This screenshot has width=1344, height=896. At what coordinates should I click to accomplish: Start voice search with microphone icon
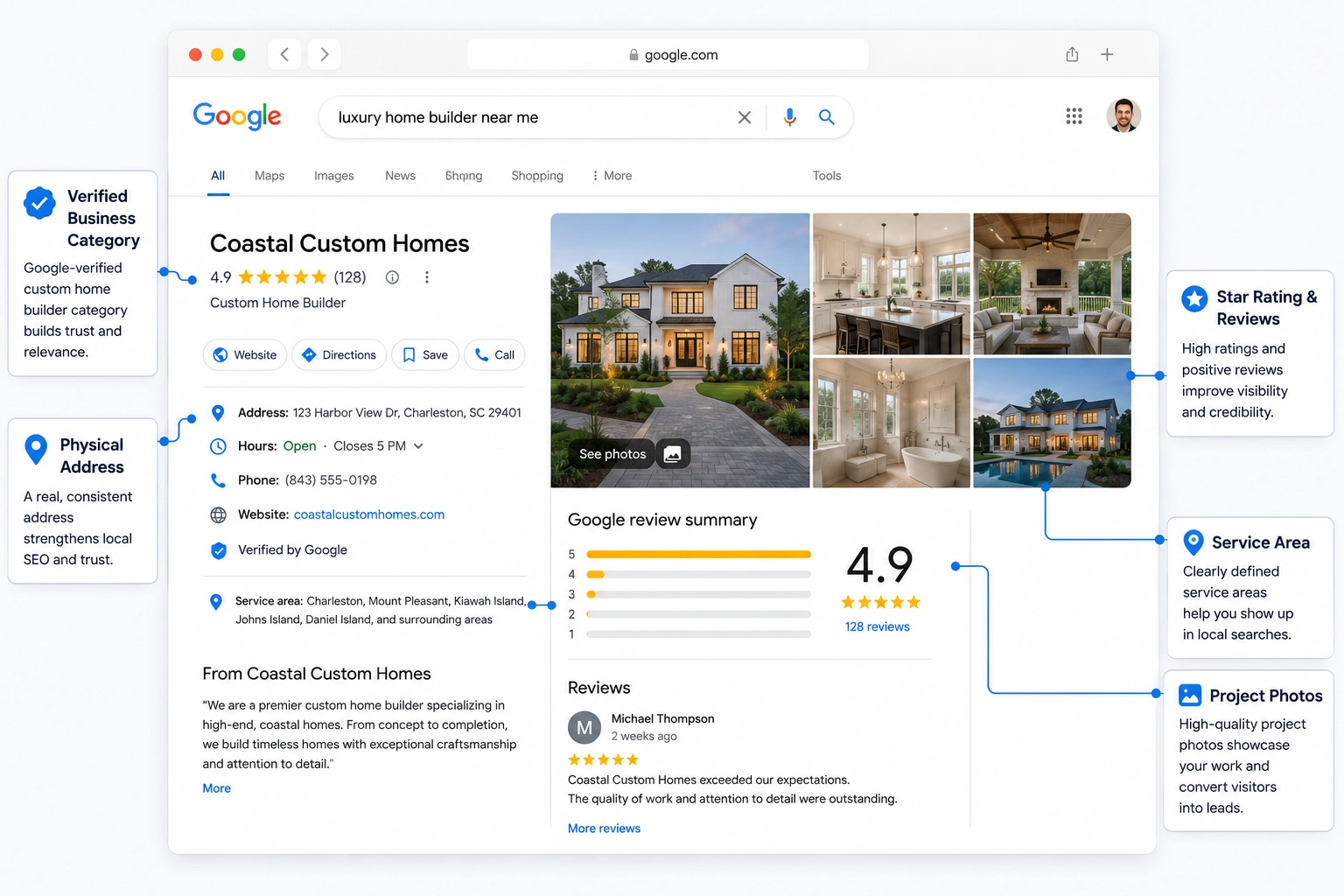(x=789, y=117)
